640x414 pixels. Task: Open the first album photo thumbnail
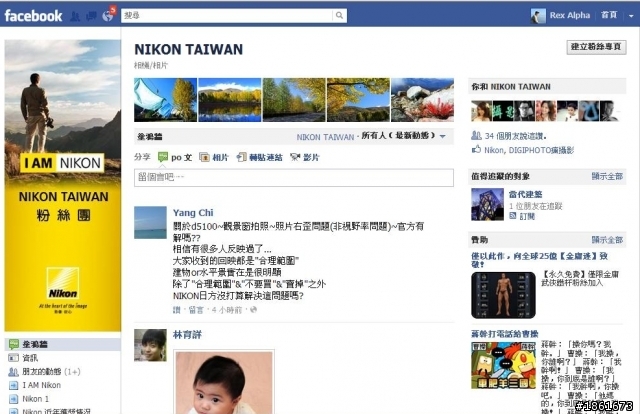165,100
